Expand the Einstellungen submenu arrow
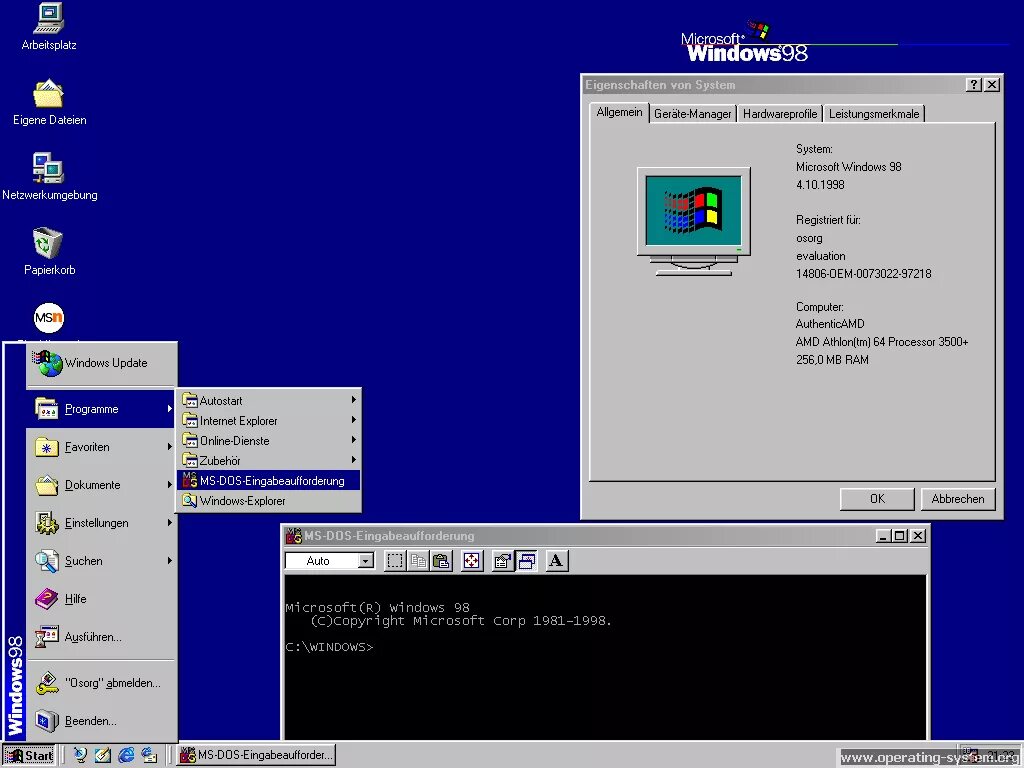This screenshot has height=768, width=1024. click(170, 522)
